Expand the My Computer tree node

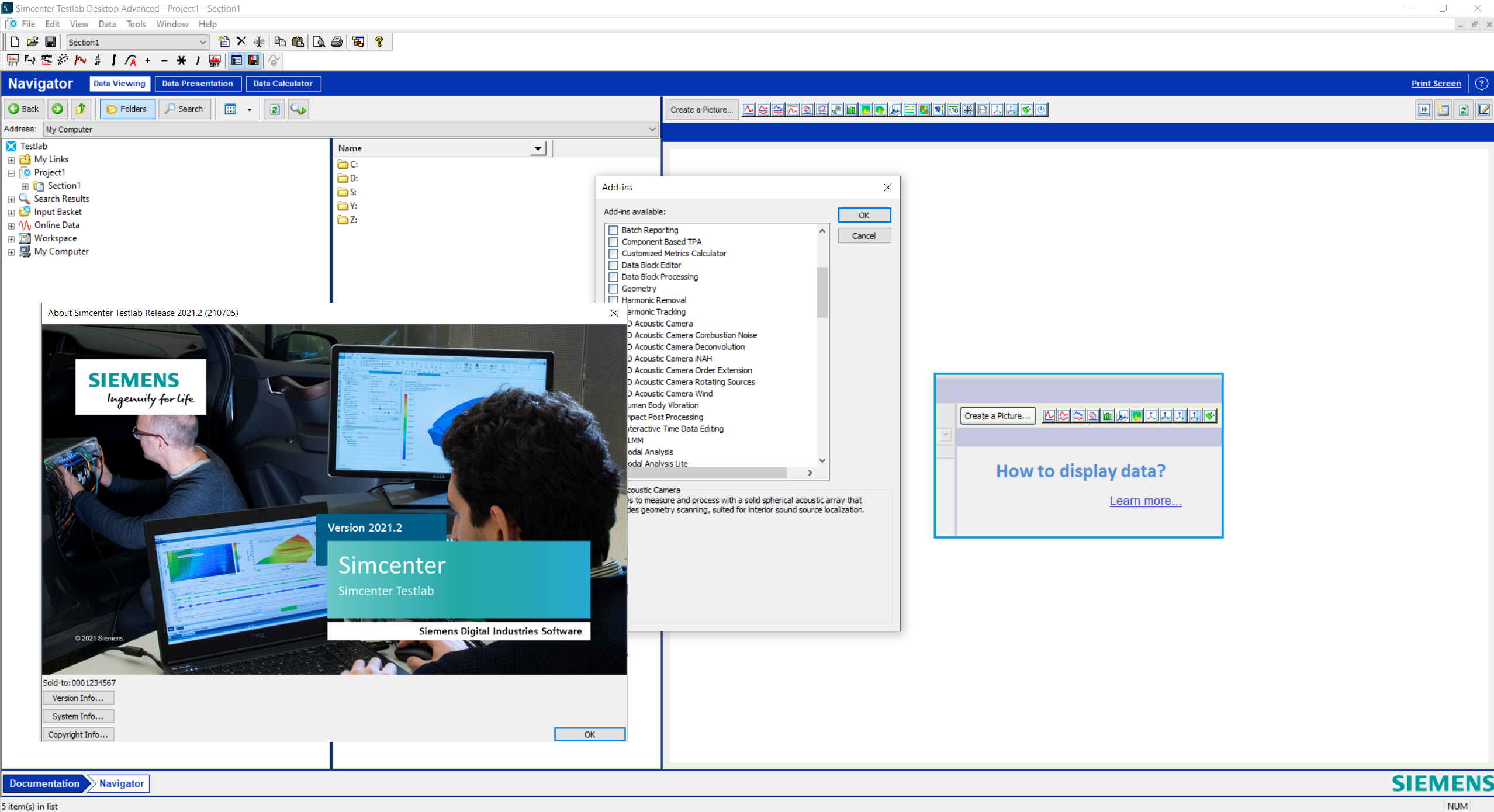coord(11,252)
